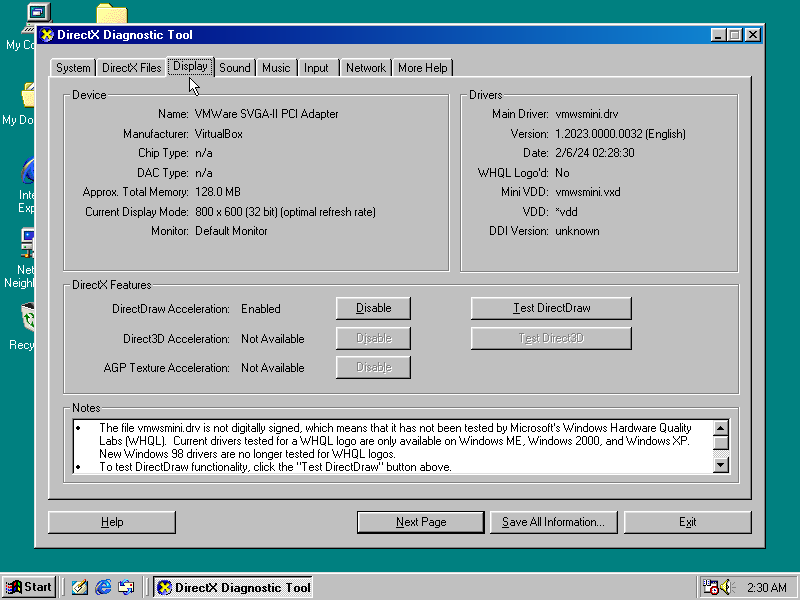Screen dimensions: 800x600
Task: Click the Notes scrollbar thumb
Action: (x=720, y=442)
